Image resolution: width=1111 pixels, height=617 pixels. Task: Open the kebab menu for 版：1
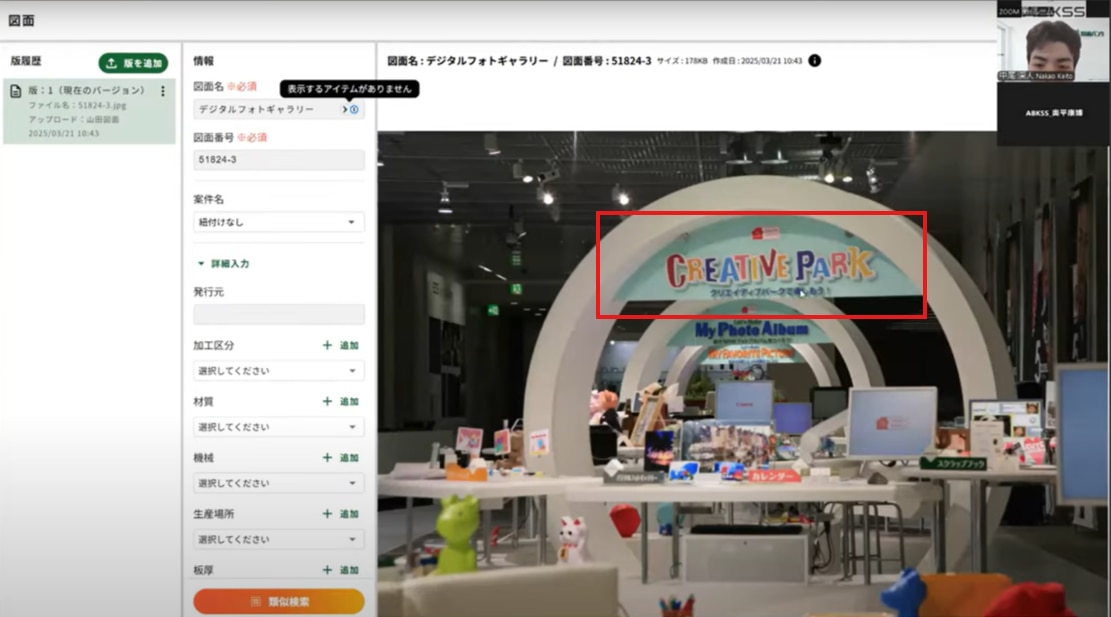coord(163,91)
